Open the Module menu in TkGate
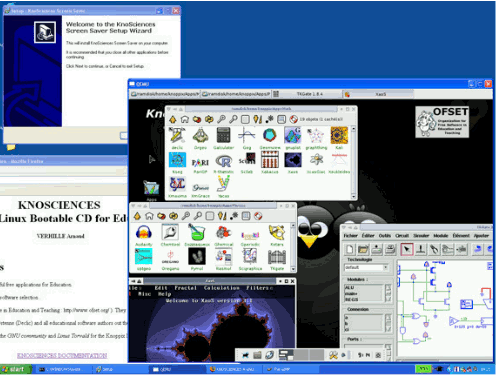This screenshot has height=375, width=496. [441, 235]
